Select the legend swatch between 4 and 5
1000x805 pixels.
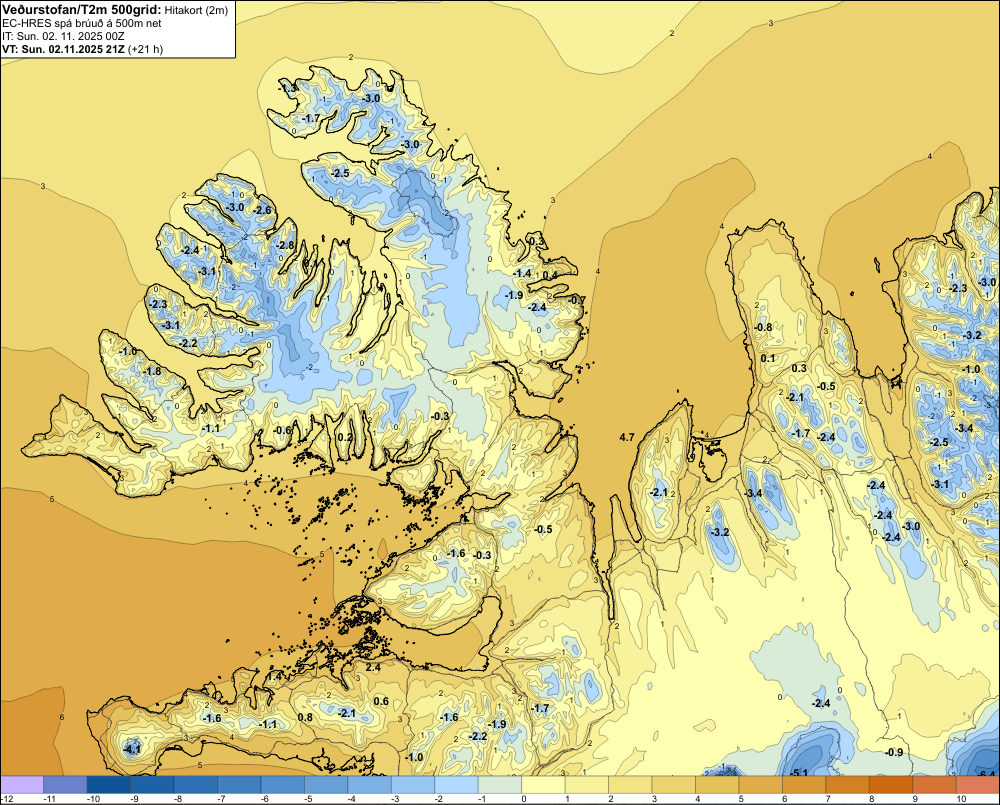[717, 784]
